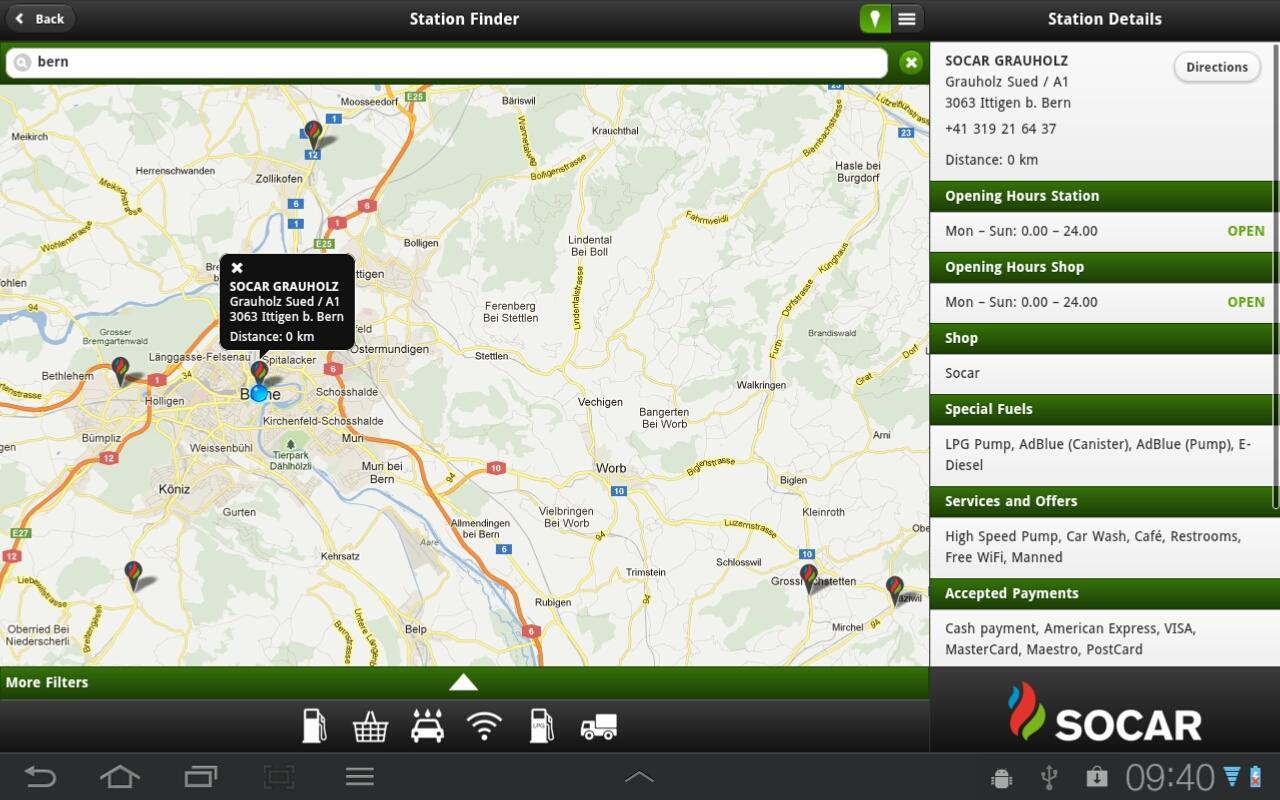Tap the Worb label on the map
The image size is (1280, 800).
(x=611, y=468)
